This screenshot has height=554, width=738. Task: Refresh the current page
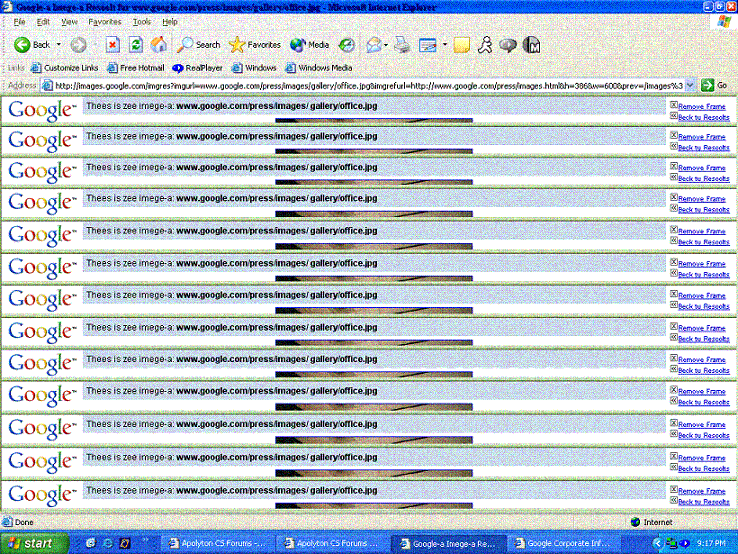click(x=136, y=45)
